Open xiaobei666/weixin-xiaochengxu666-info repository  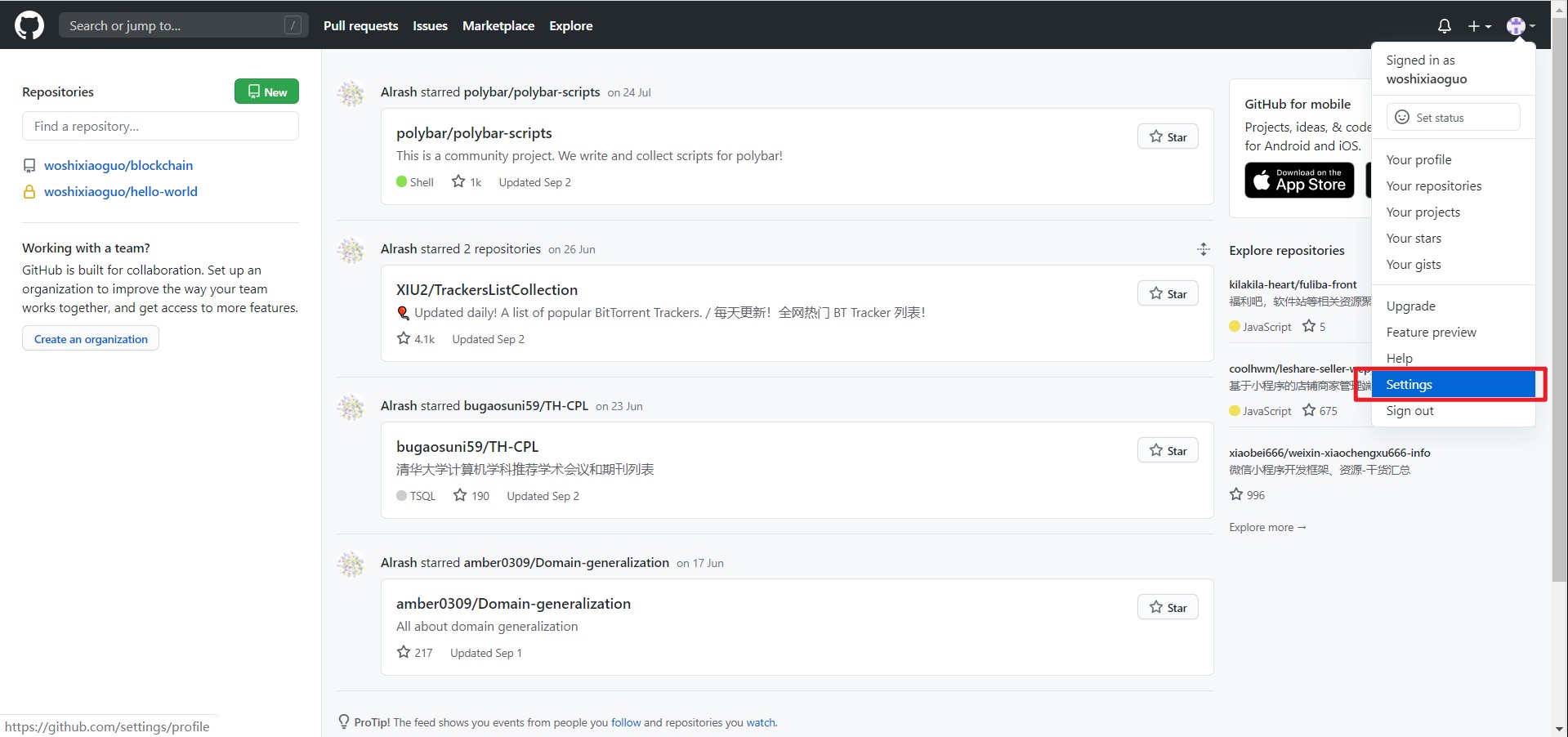pos(1329,453)
